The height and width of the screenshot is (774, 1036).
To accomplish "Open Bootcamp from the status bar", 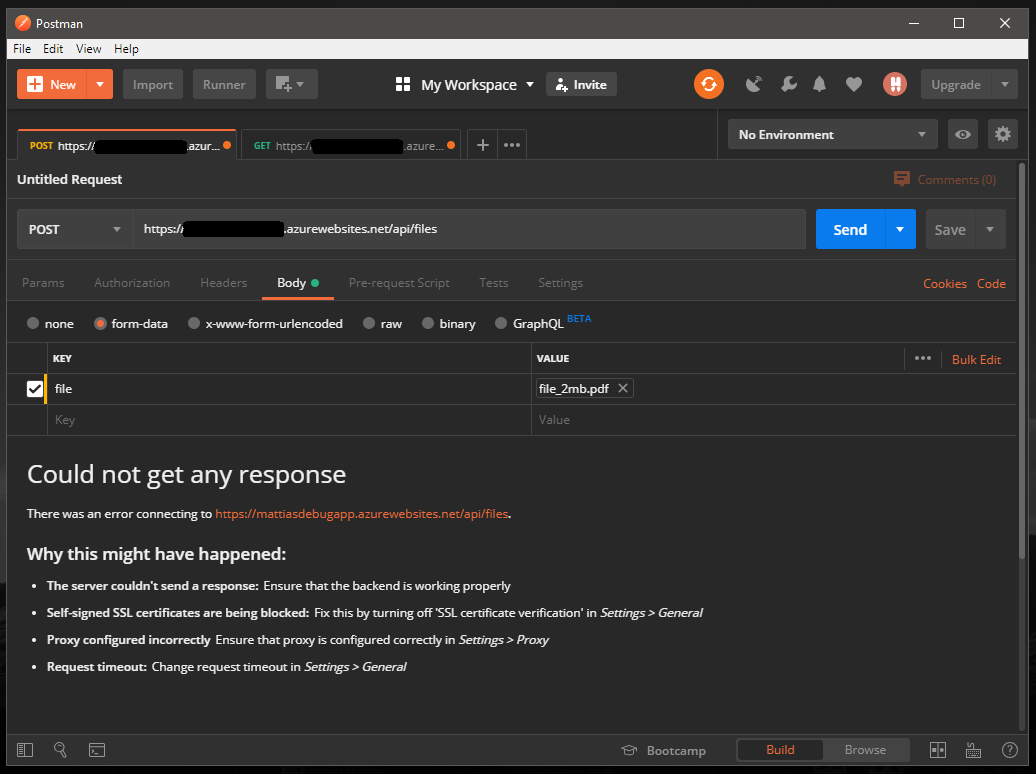I will tap(664, 750).
